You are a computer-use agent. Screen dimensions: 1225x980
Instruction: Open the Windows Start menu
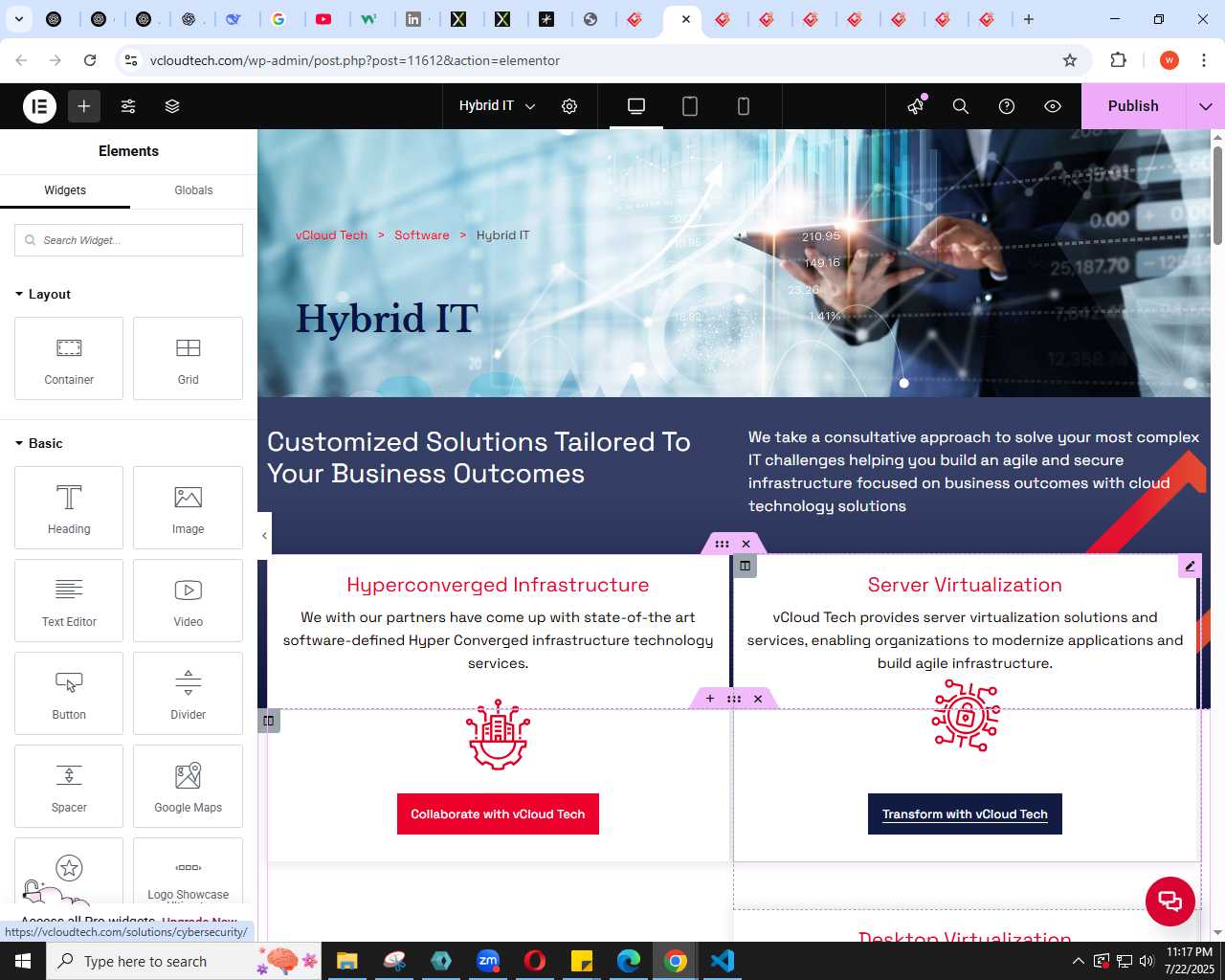[x=23, y=961]
